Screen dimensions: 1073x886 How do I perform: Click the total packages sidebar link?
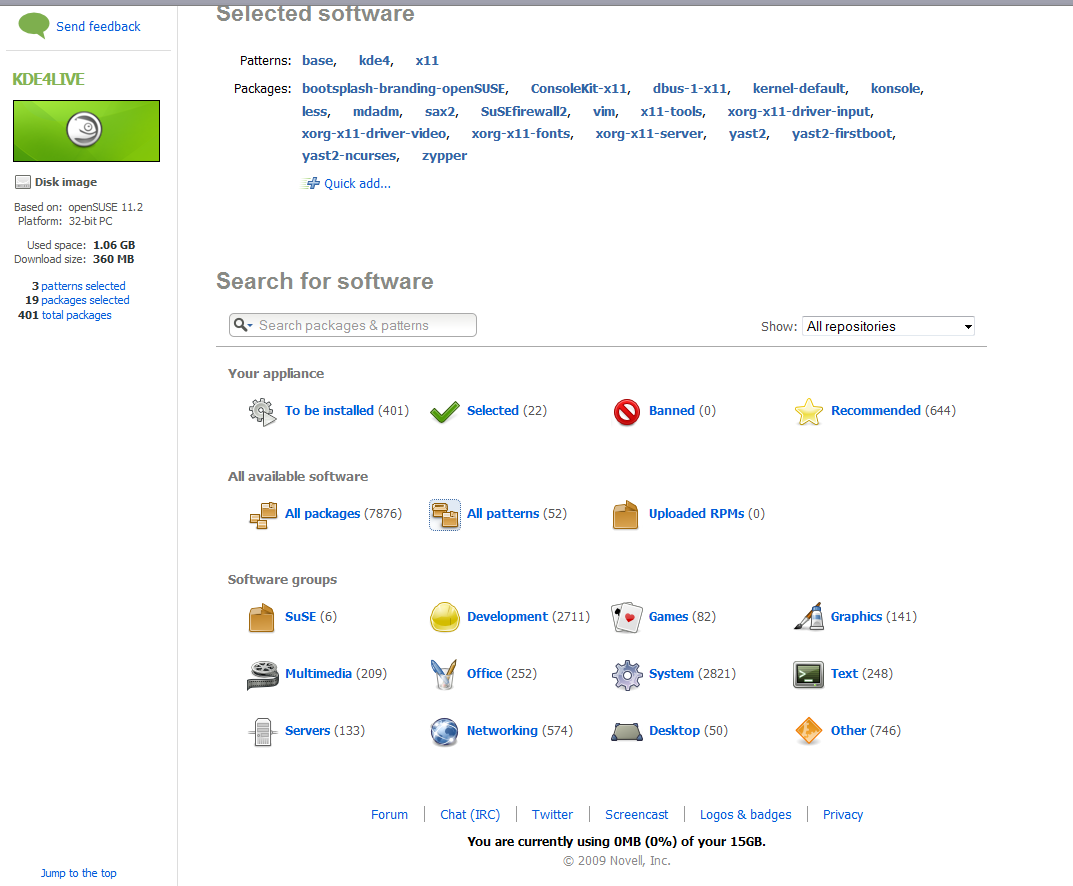click(76, 315)
